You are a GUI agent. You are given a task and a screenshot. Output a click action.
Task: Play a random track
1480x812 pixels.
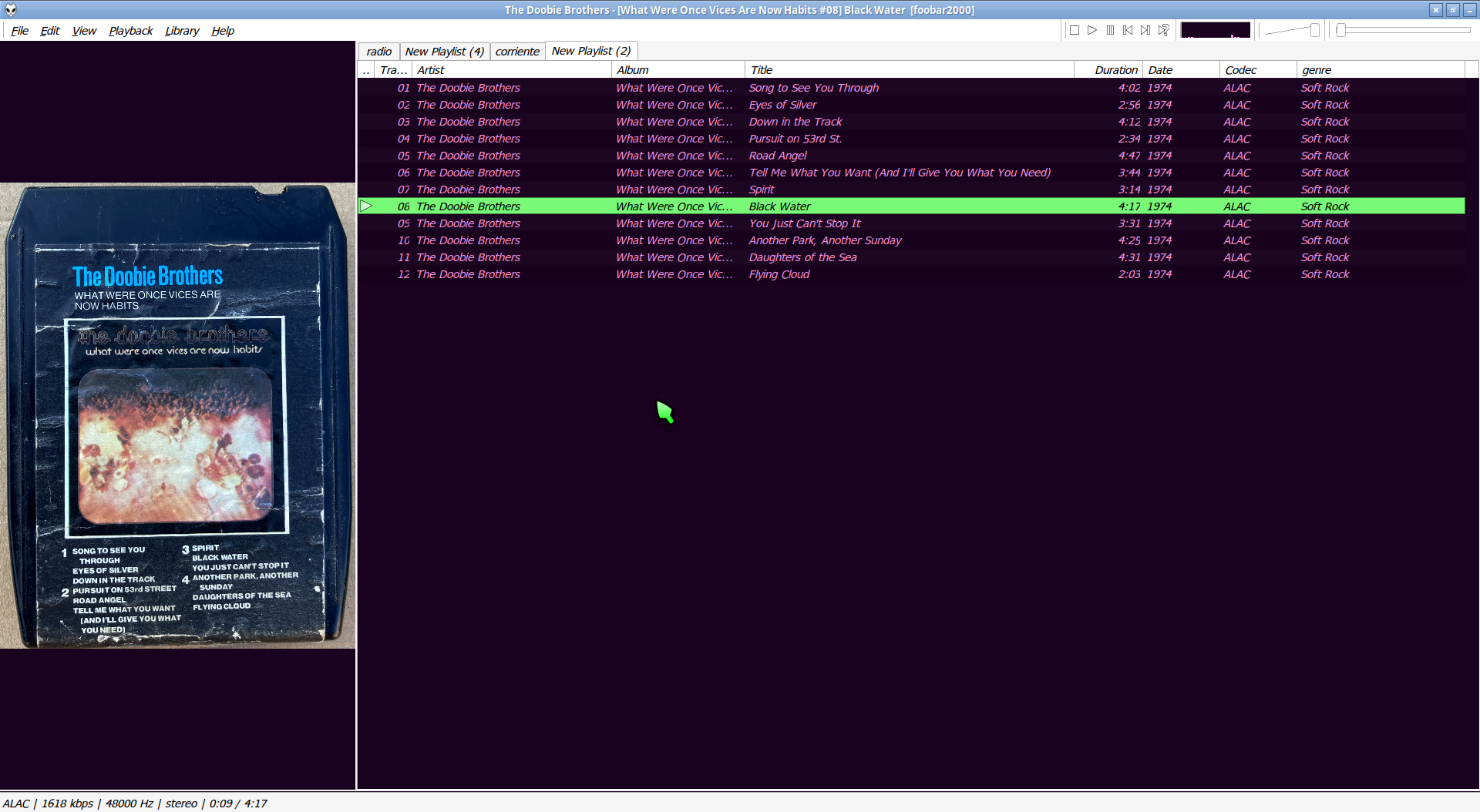pyautogui.click(x=1163, y=30)
